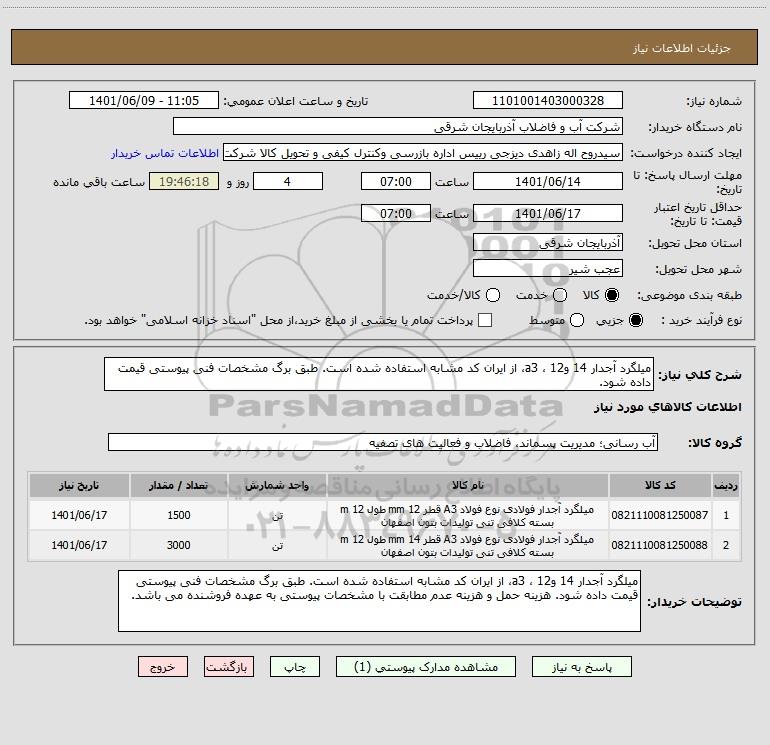The width and height of the screenshot is (770, 745).
Task: Click the need number field 1101001403000328
Action: [548, 101]
